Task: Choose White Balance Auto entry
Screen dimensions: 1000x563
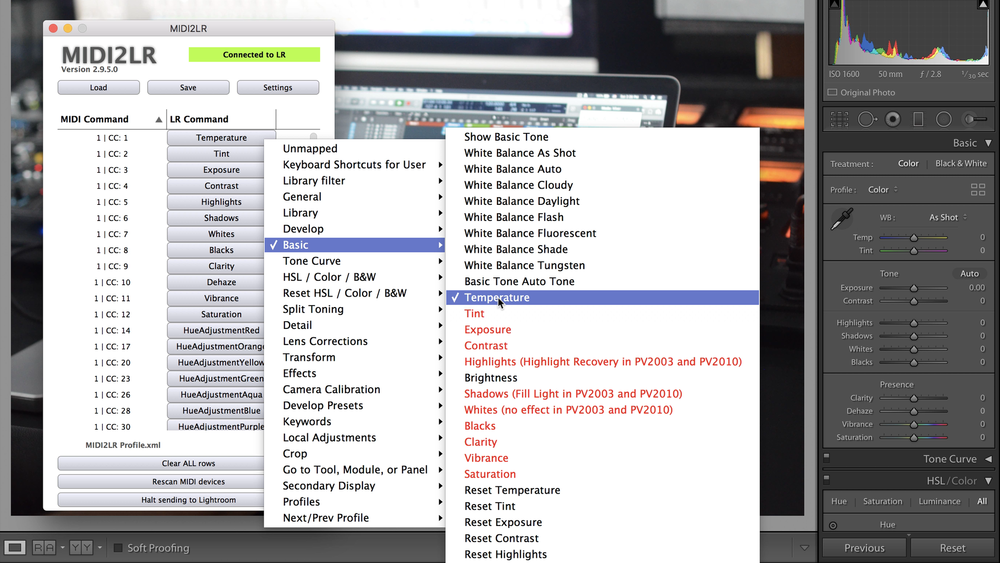Action: 603,169
